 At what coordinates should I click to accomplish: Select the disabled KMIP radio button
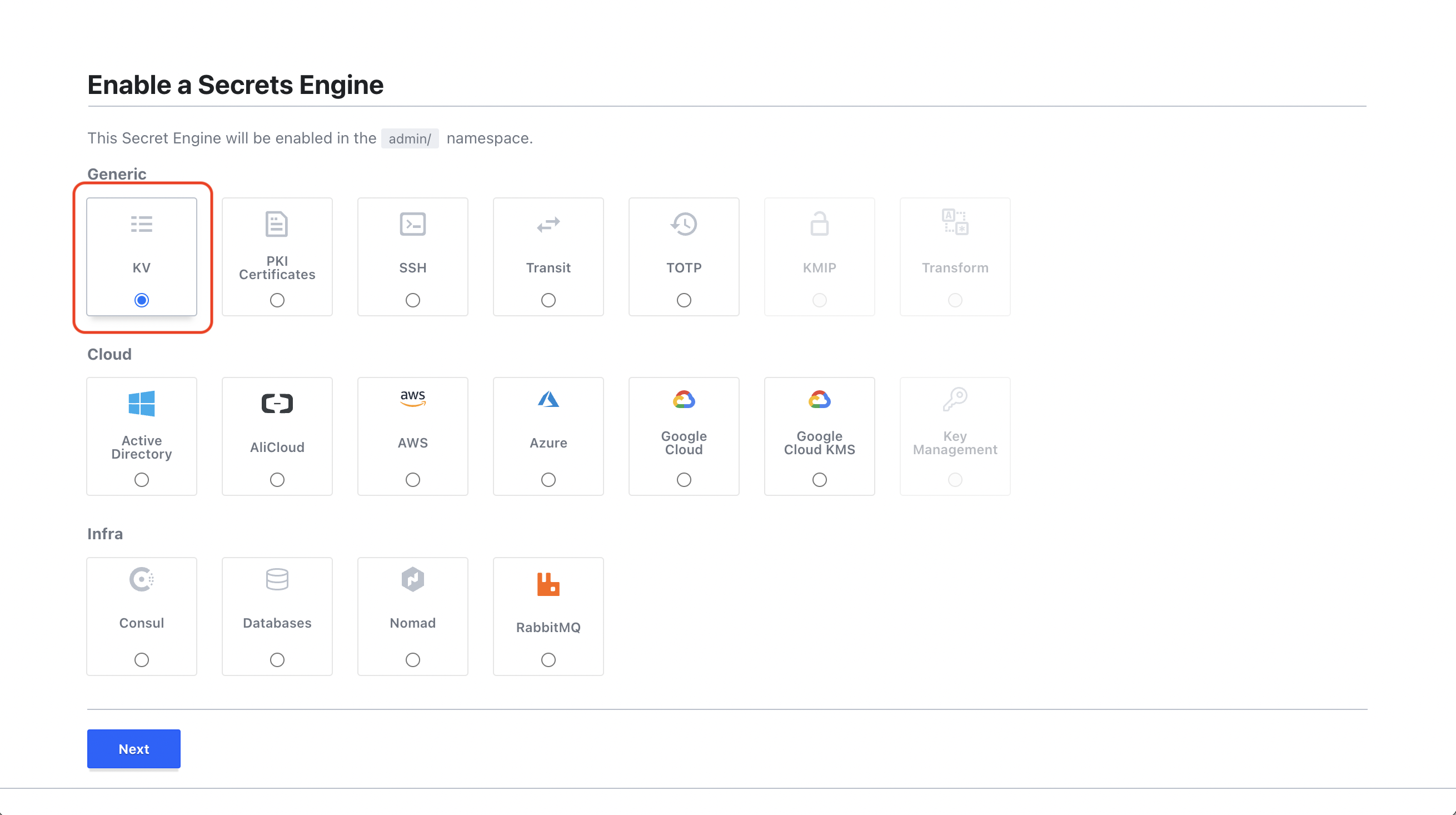click(820, 300)
